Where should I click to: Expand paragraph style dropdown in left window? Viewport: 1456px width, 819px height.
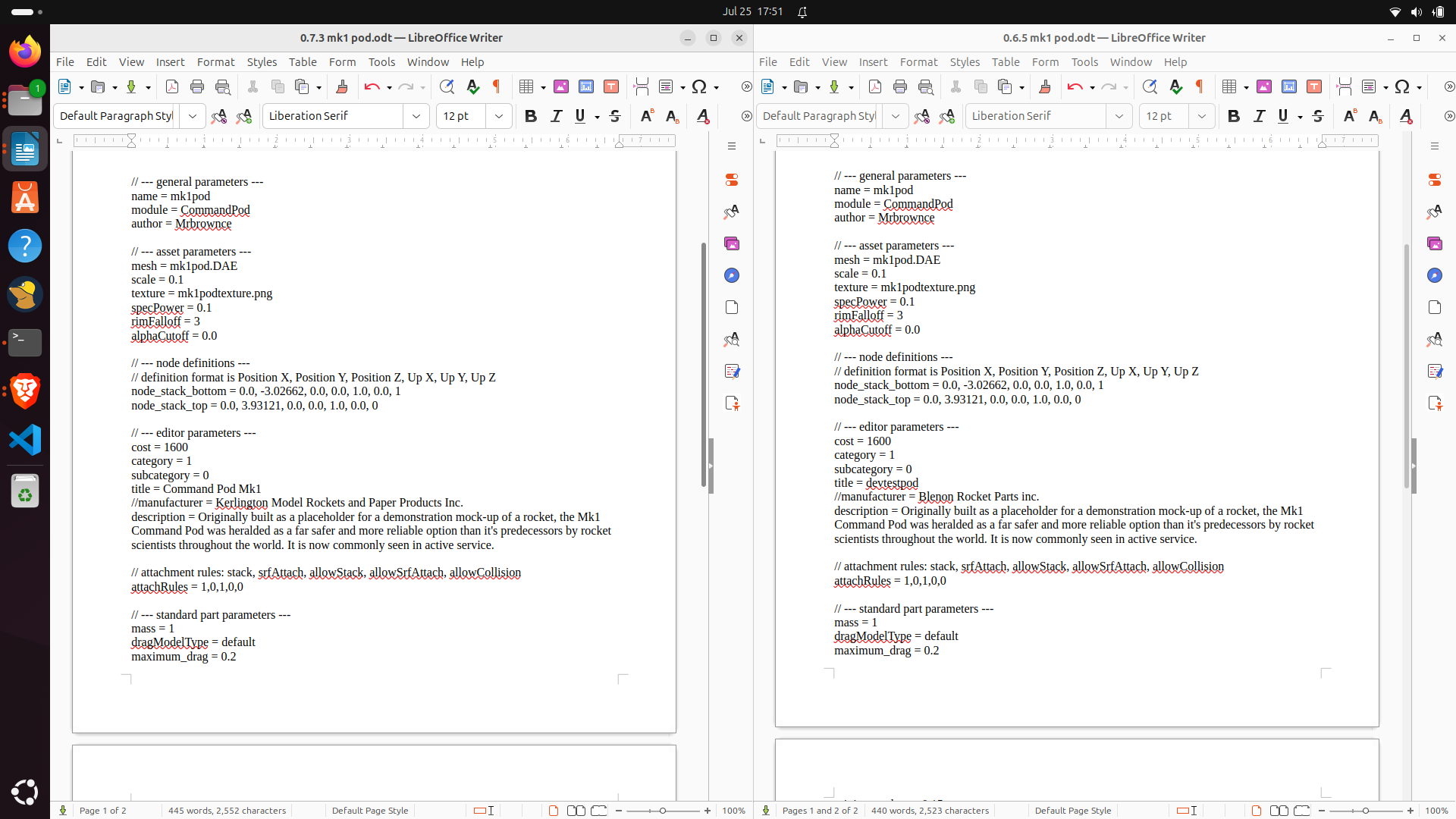[x=193, y=116]
